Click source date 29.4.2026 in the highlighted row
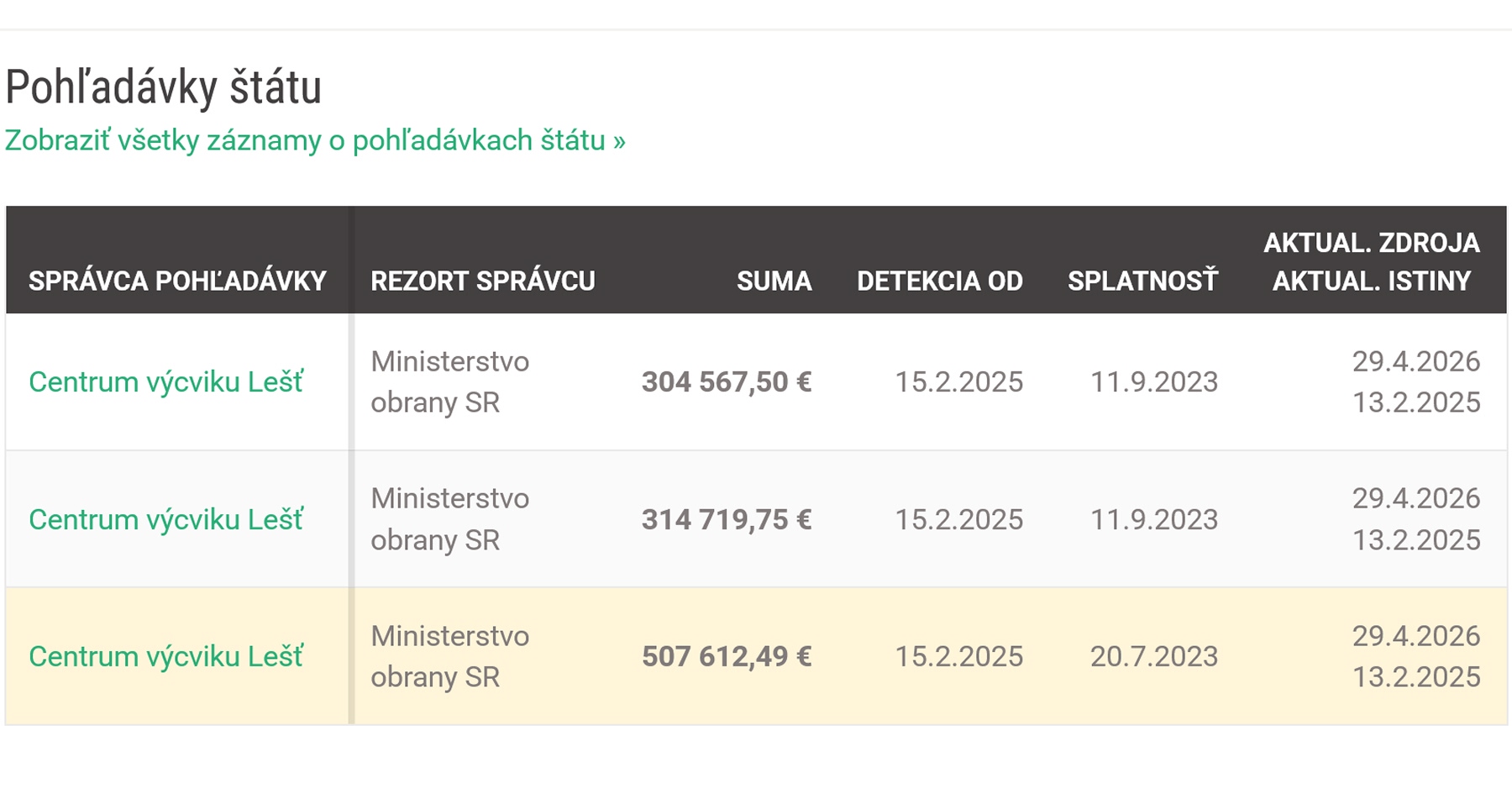 [x=1415, y=636]
